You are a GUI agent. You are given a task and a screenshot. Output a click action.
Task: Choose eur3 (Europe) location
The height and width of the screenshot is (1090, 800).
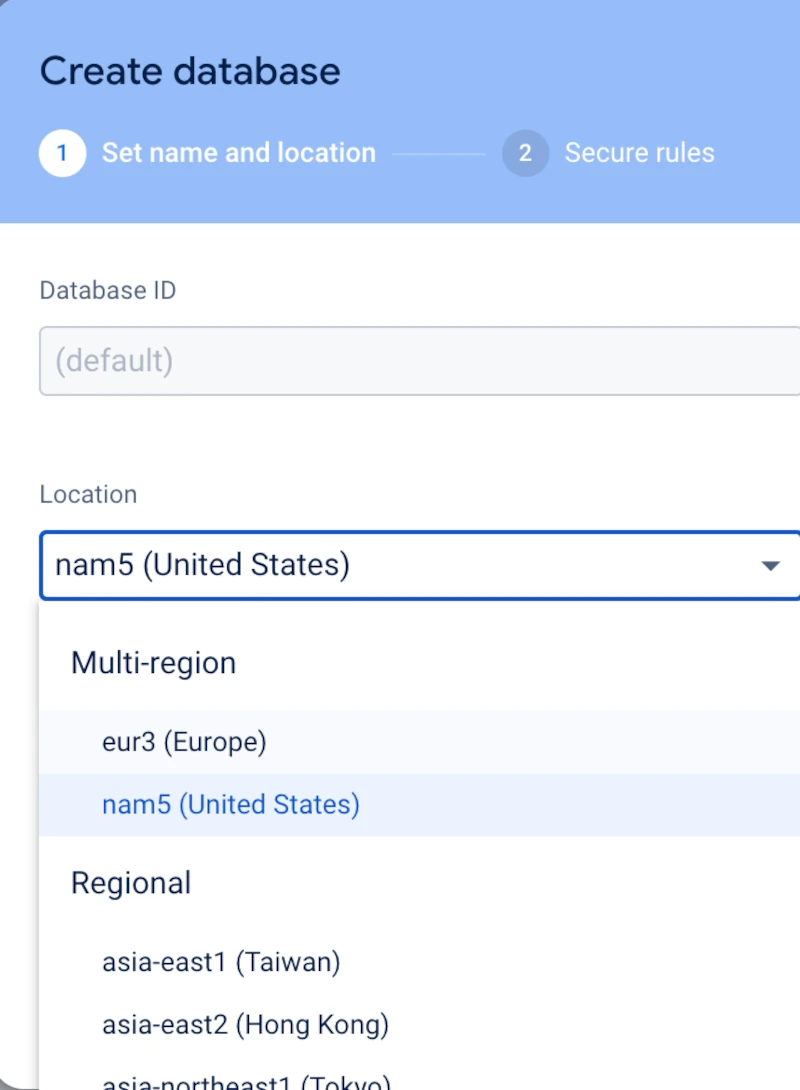[420, 742]
